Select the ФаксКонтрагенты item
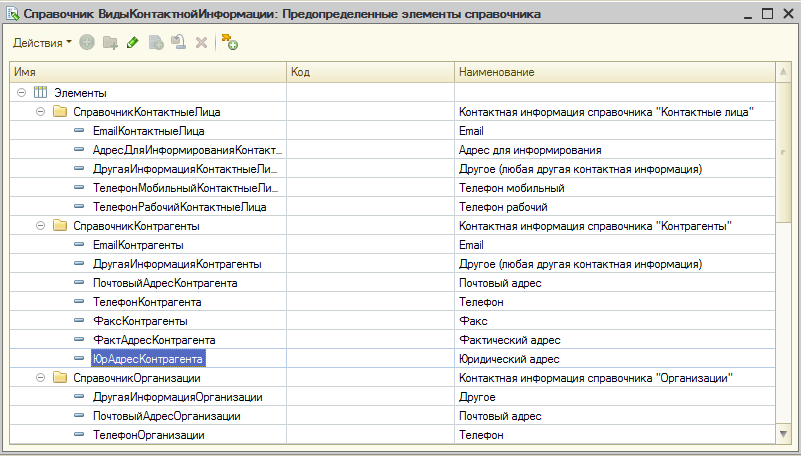 [x=140, y=321]
